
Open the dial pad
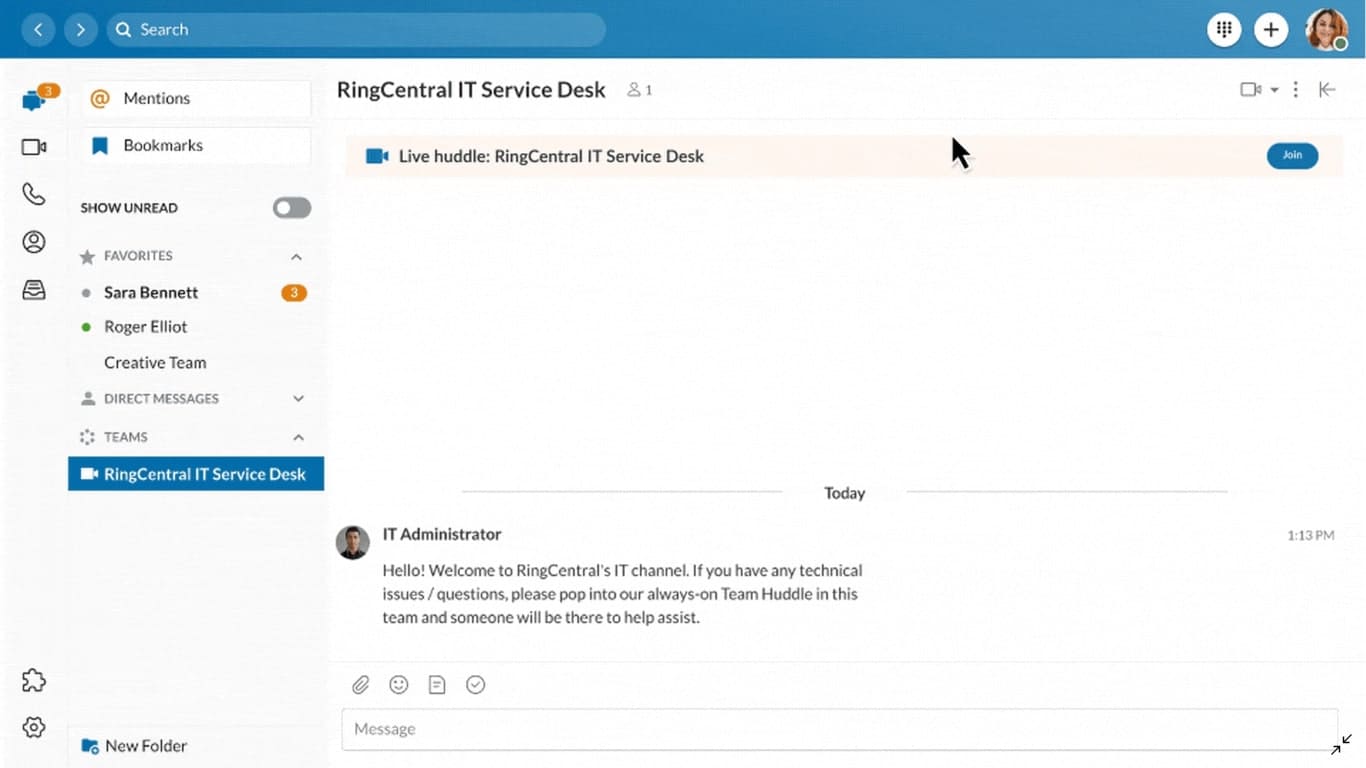pyautogui.click(x=1224, y=29)
